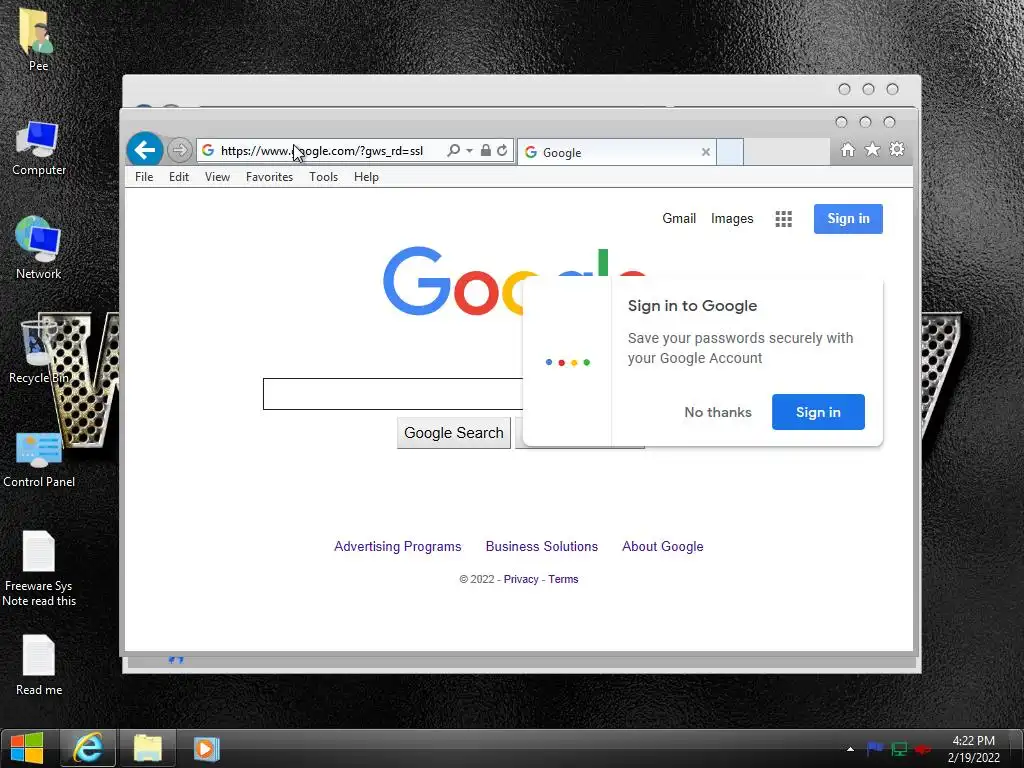1024x768 pixels.
Task: Click the Action Center flag tray icon
Action: pos(875,748)
